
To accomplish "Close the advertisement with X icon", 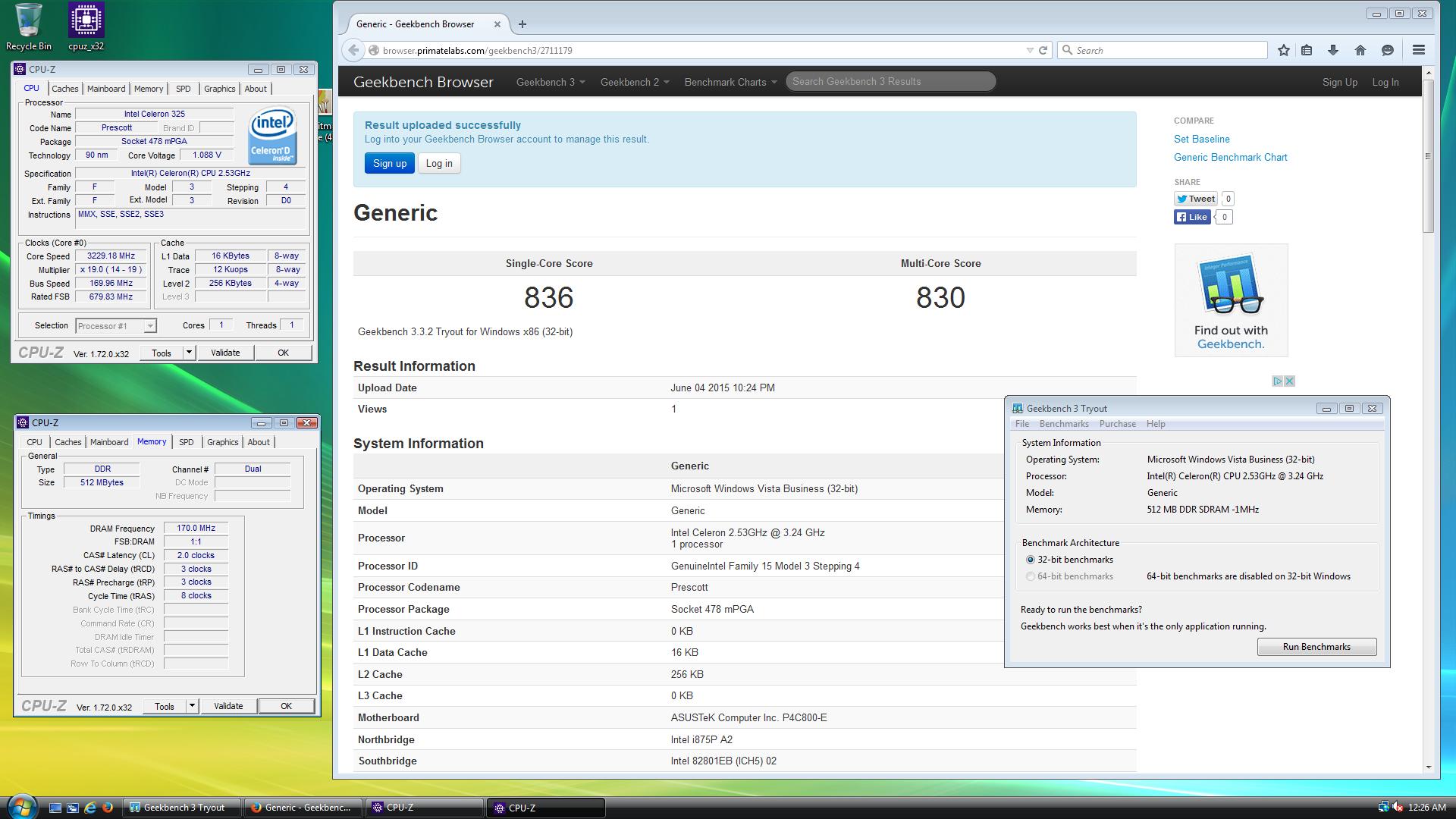I will point(1289,381).
